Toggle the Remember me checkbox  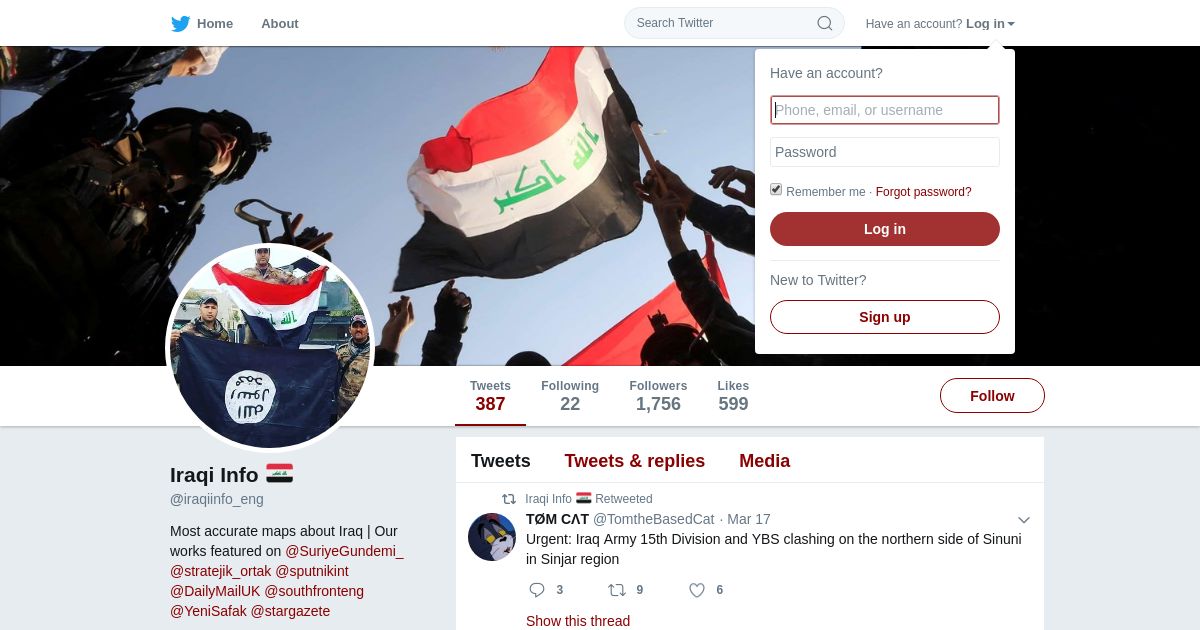776,190
